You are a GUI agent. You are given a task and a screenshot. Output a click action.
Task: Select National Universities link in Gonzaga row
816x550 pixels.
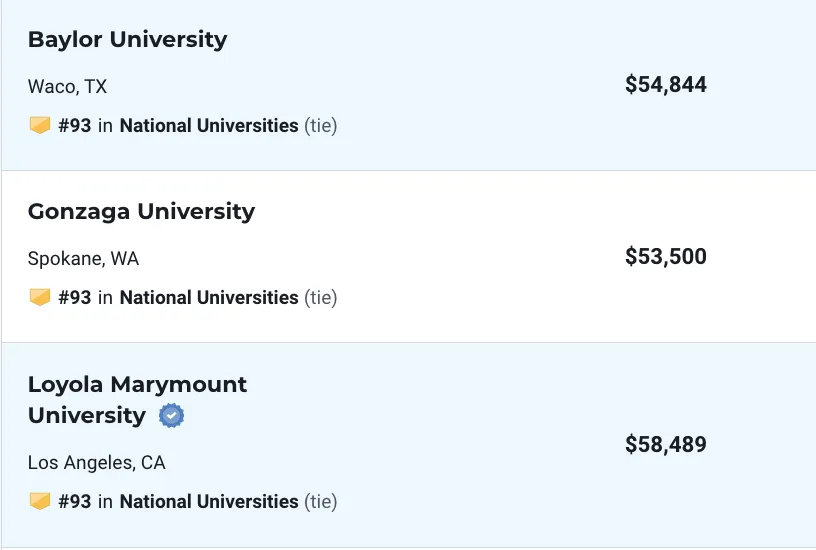click(209, 298)
